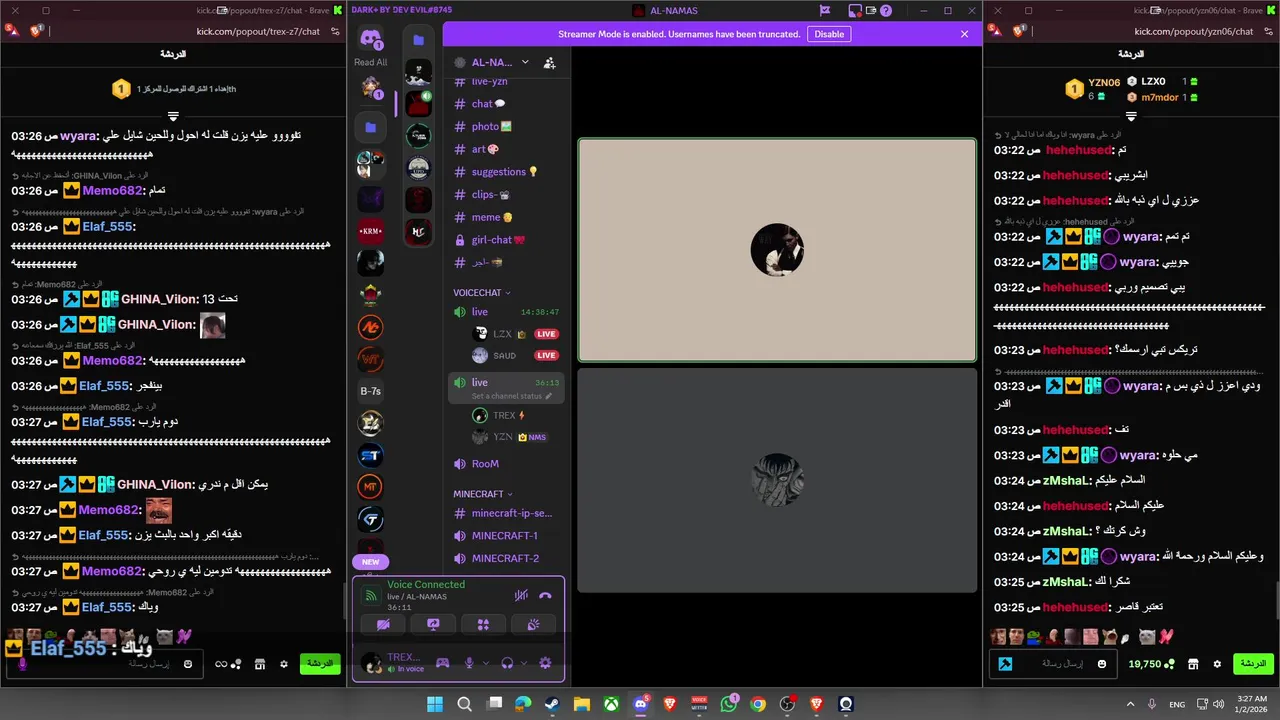
Task: Open the minecraft-ip-se... channel
Action: coord(506,513)
